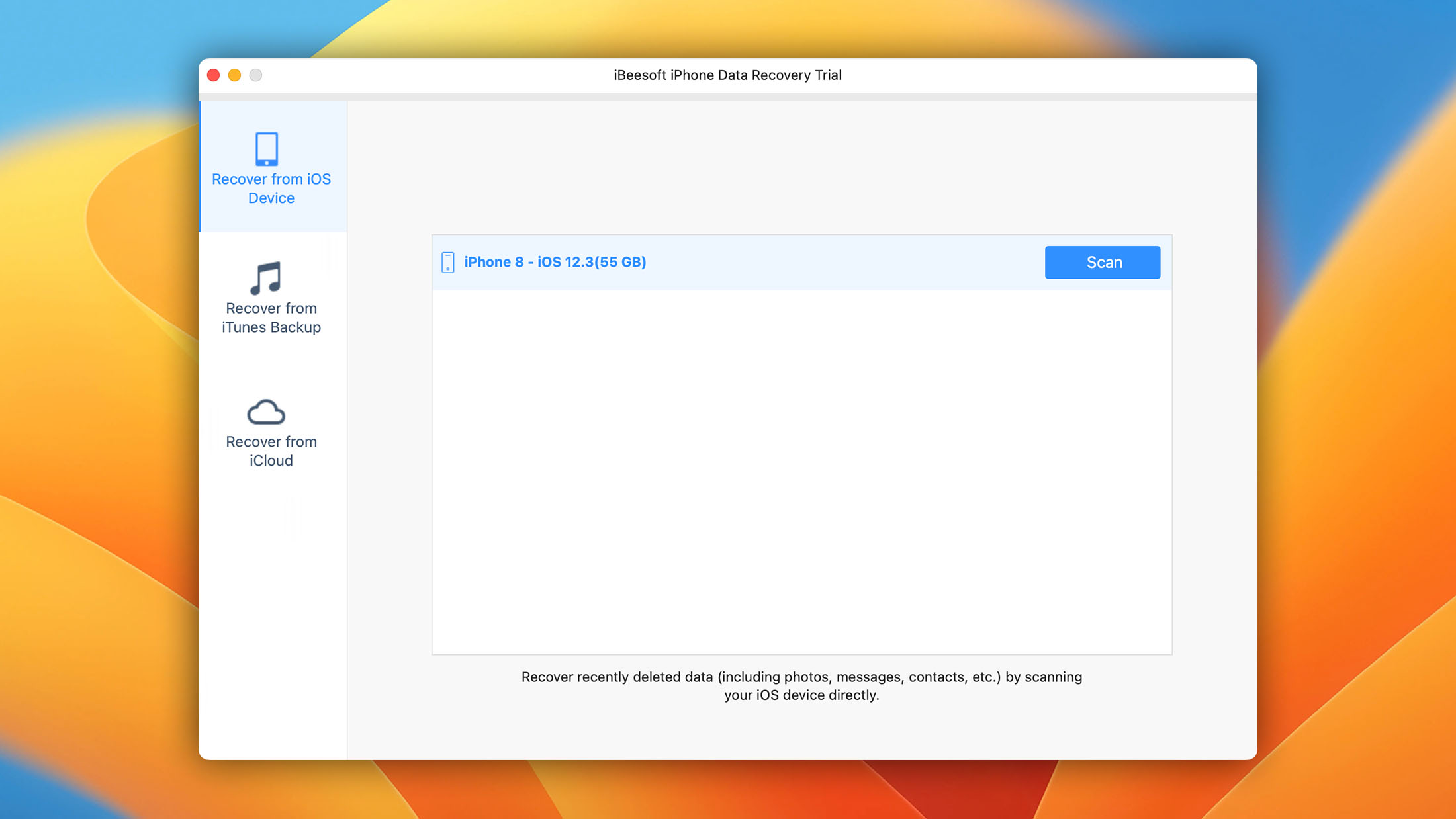Close the iBeesoft window with red button
Image resolution: width=1456 pixels, height=819 pixels.
213,75
